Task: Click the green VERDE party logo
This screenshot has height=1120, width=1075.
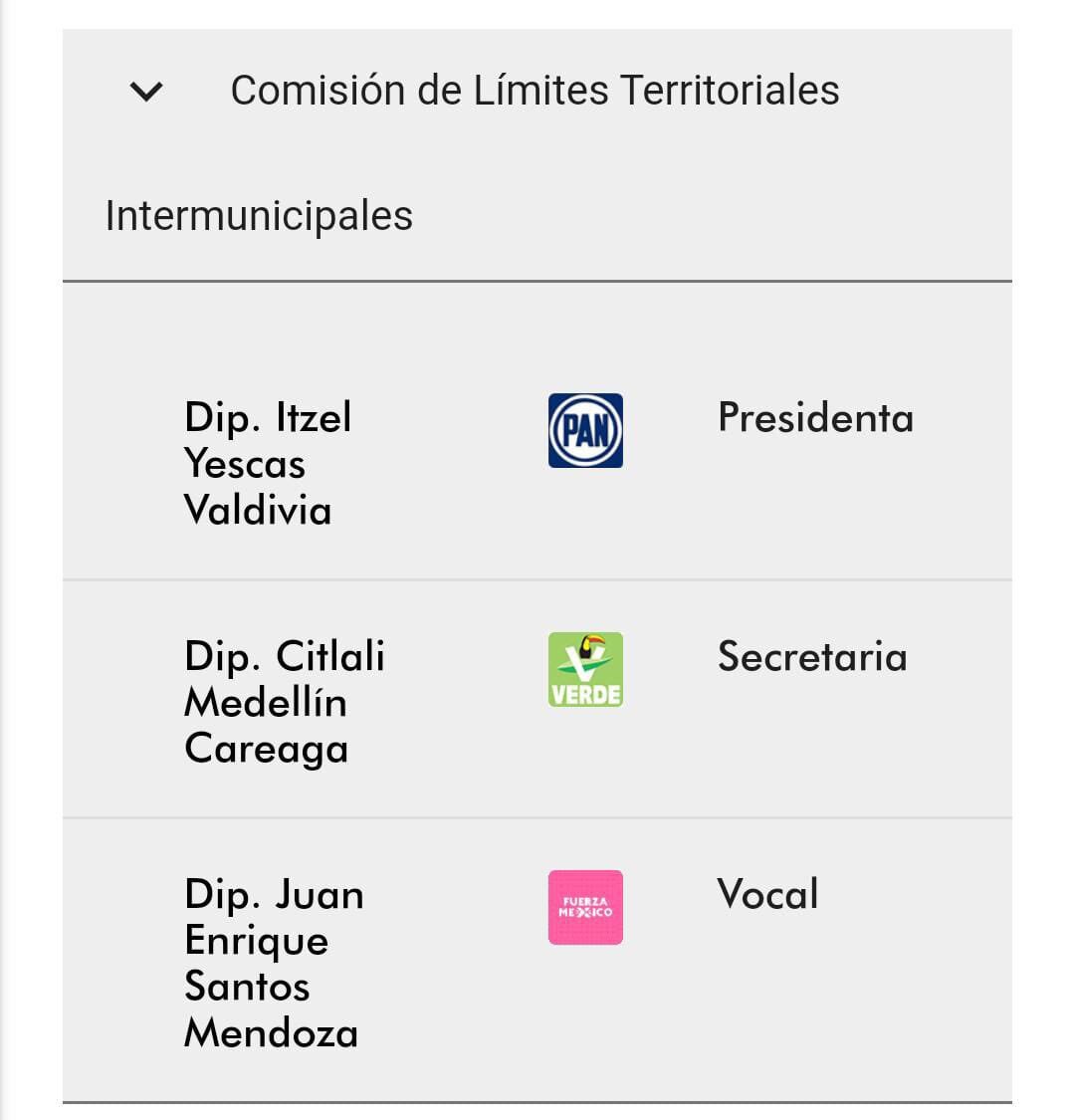Action: point(585,669)
